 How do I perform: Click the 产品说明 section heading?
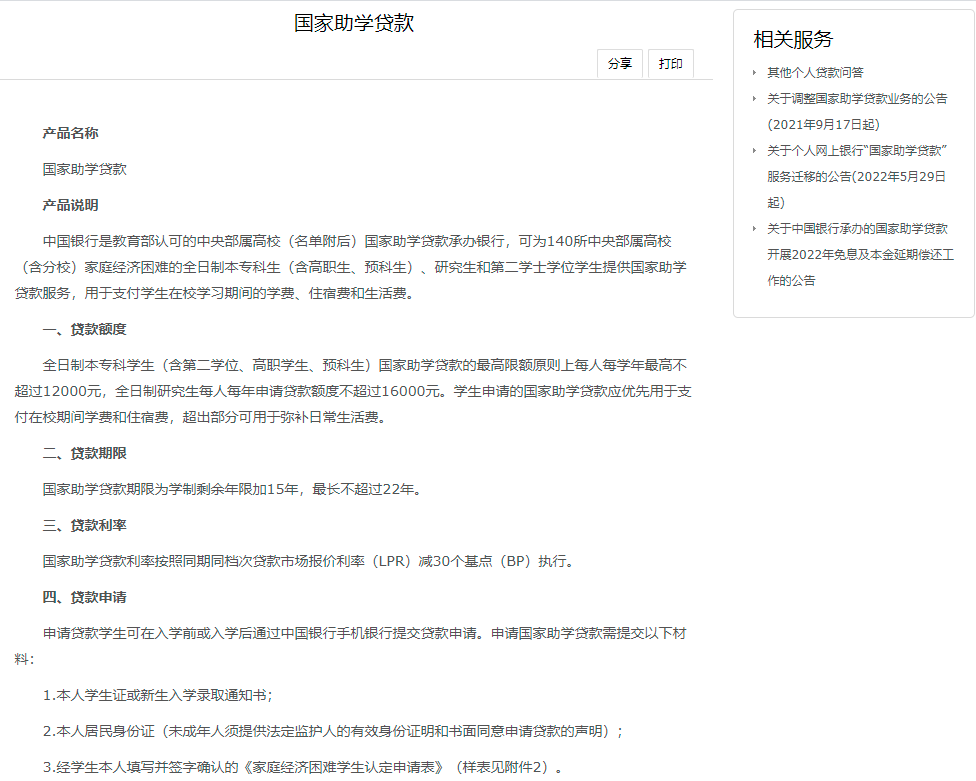pyautogui.click(x=70, y=205)
